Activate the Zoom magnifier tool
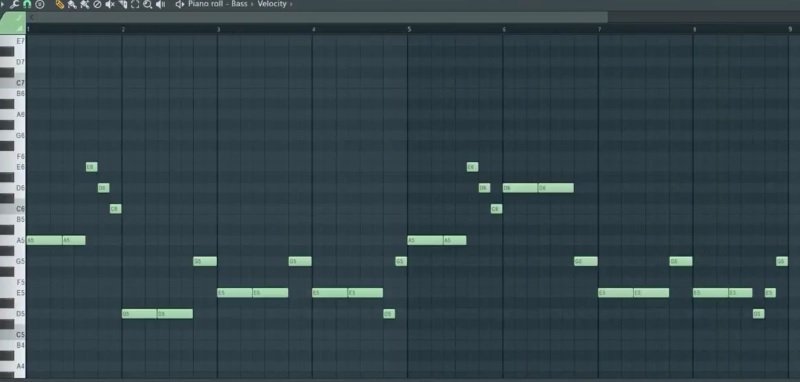The height and width of the screenshot is (382, 800). 147,5
